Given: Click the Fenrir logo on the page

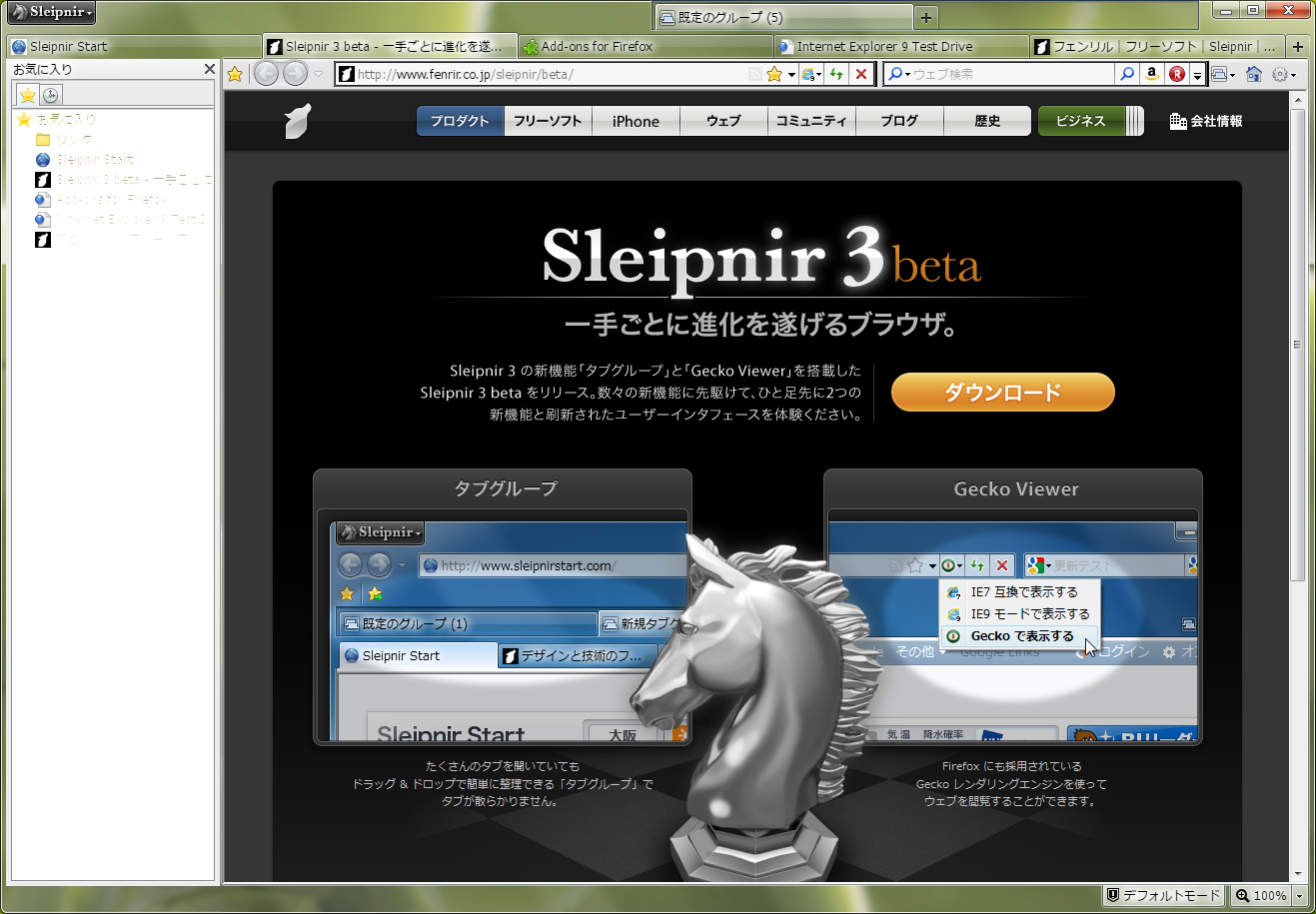Looking at the screenshot, I should pyautogui.click(x=298, y=121).
